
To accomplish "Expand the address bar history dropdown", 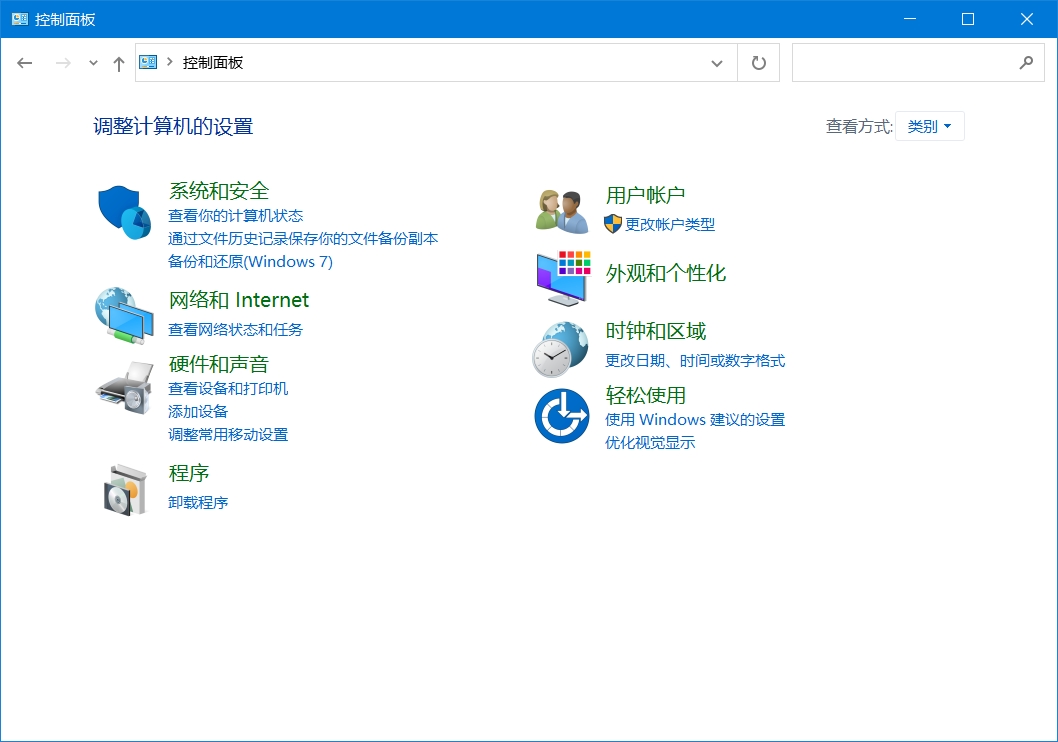I will click(717, 63).
